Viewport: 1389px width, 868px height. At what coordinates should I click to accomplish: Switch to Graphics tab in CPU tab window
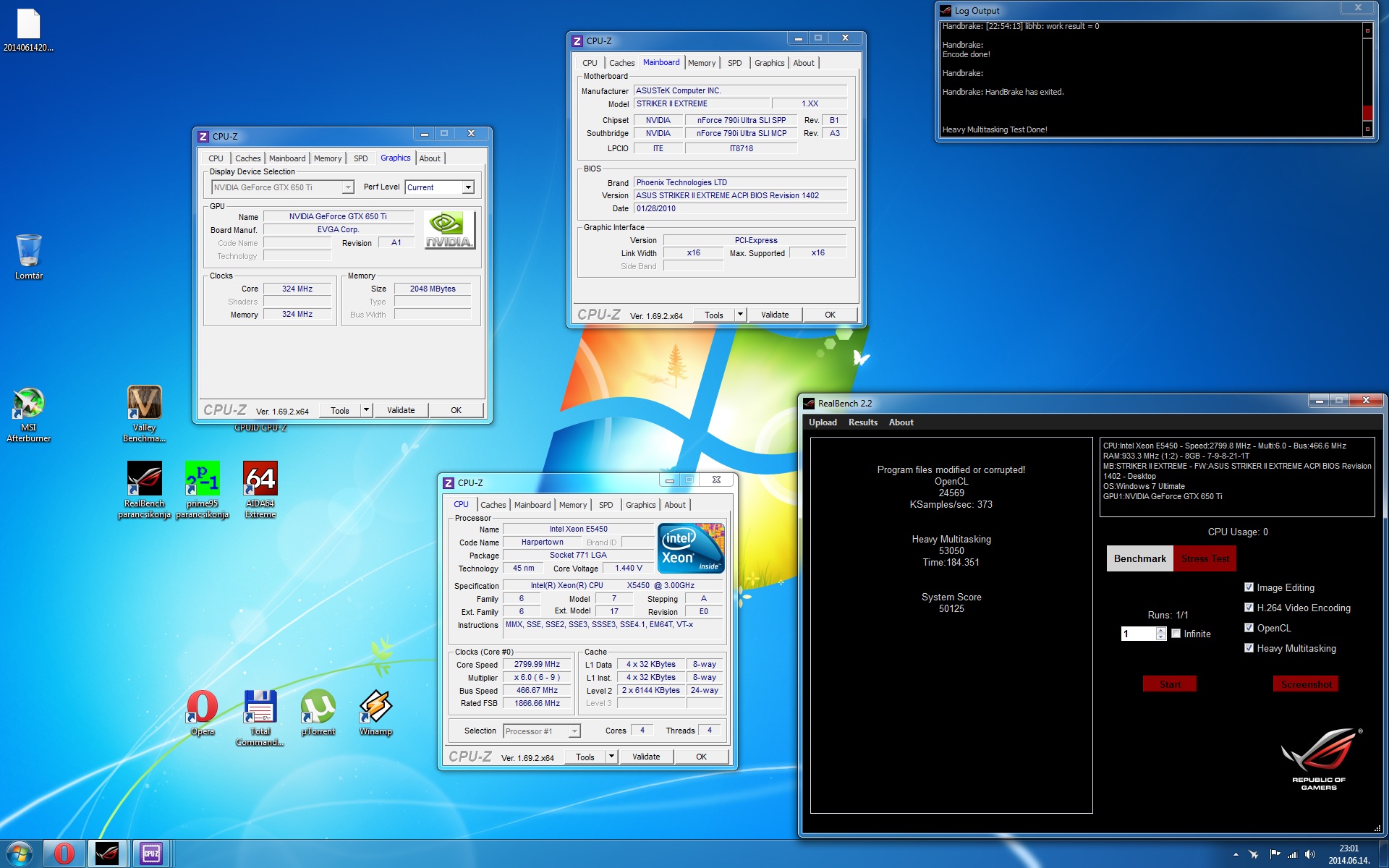641,505
